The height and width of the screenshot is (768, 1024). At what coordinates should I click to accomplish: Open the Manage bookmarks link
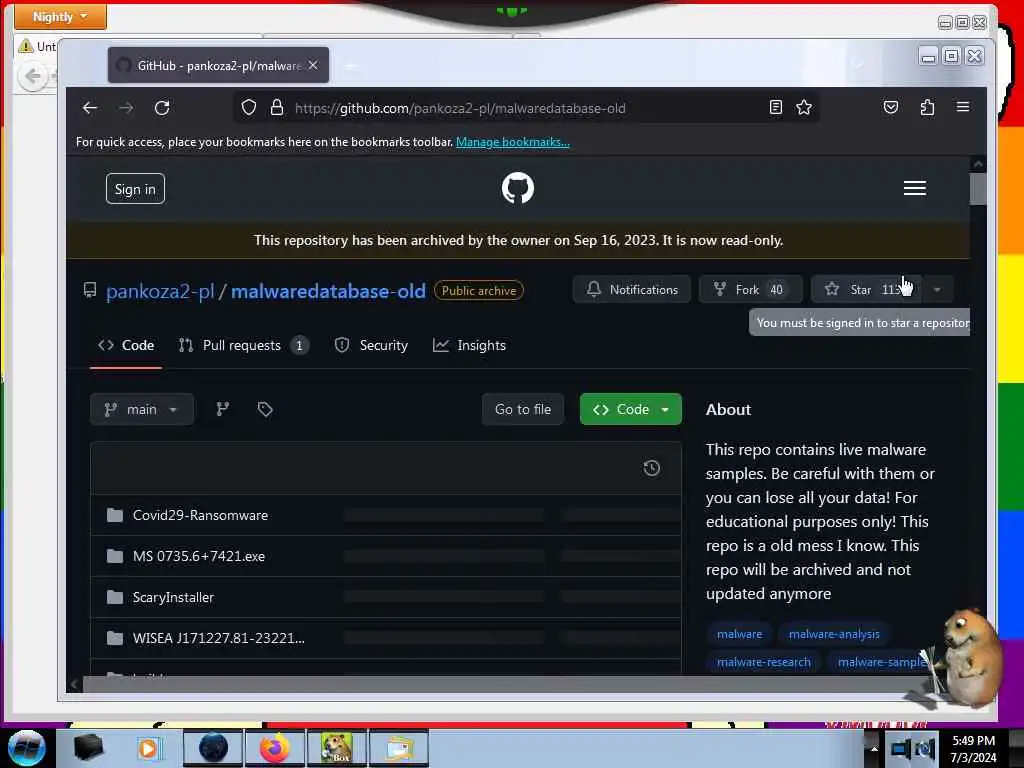(x=513, y=142)
